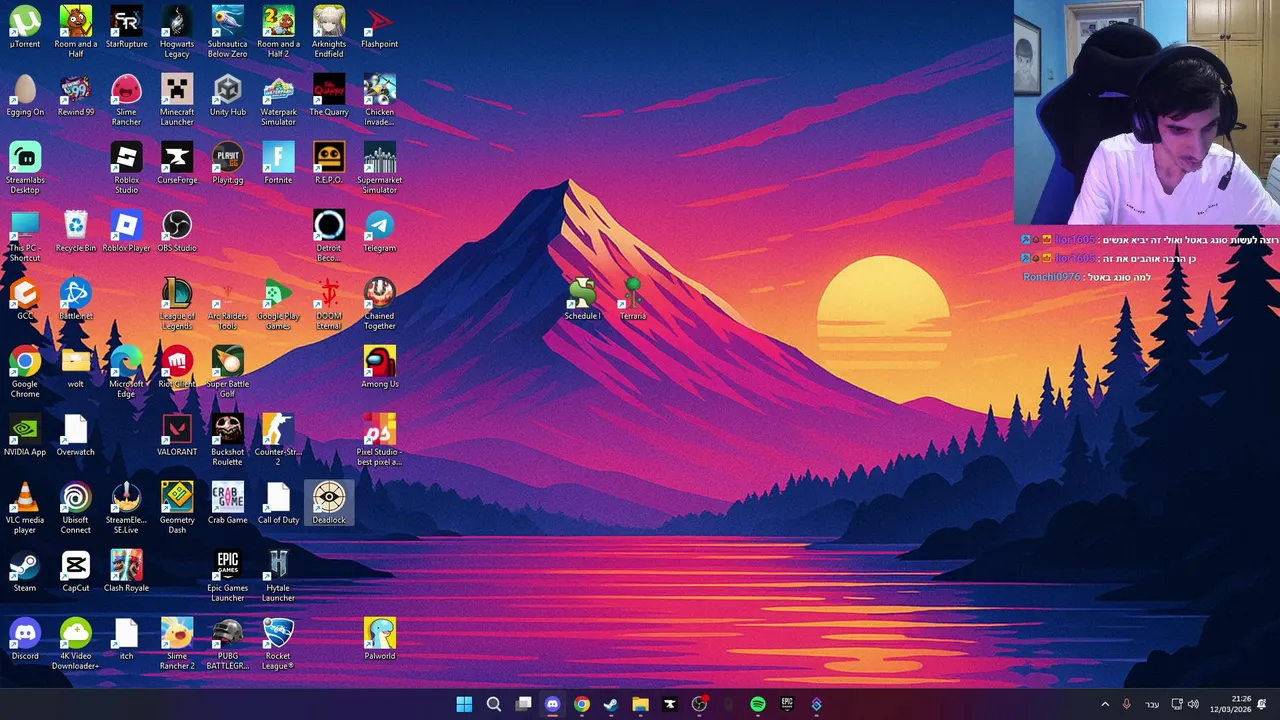Select the Recycle Bin icon

pos(76,231)
